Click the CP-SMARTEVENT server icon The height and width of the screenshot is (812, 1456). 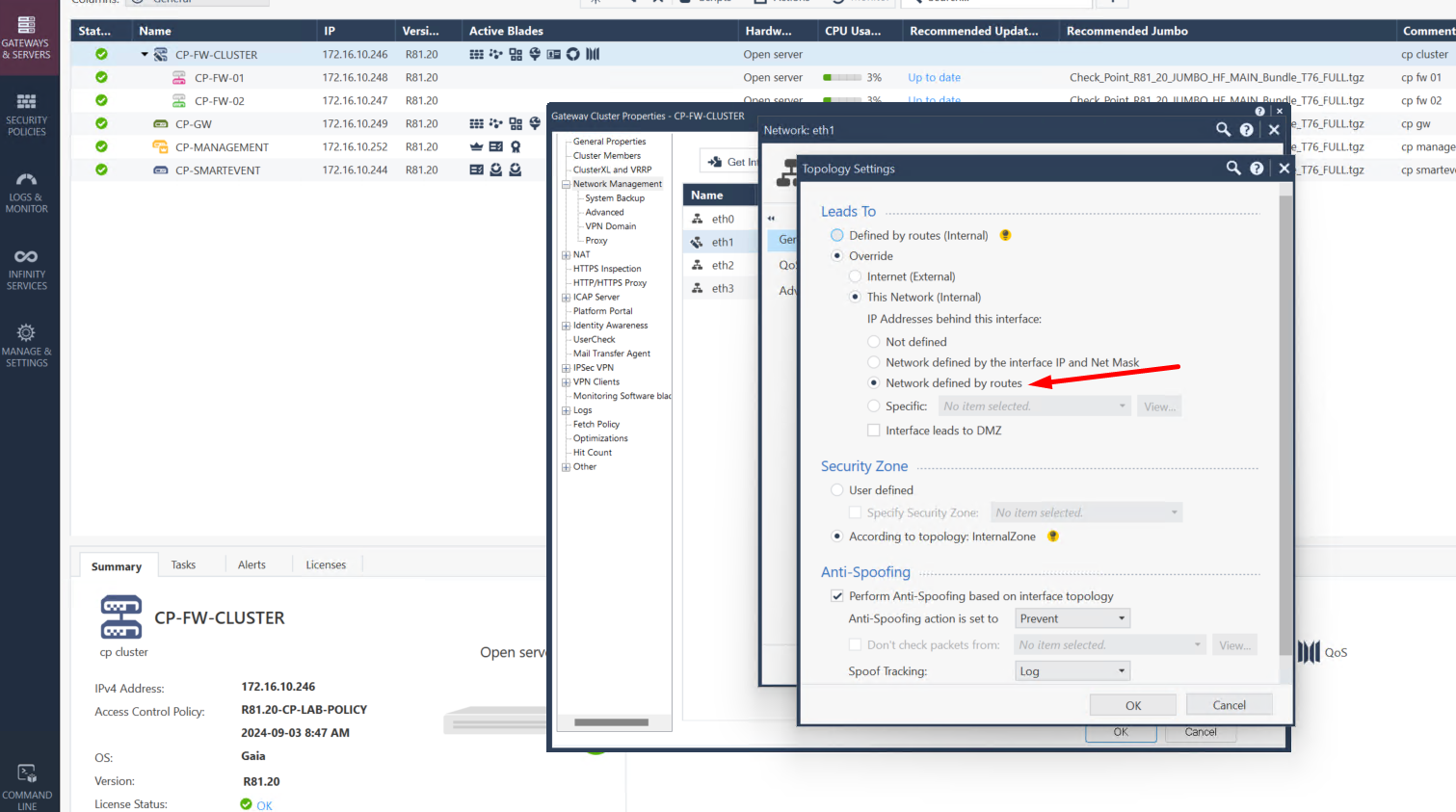[x=161, y=170]
